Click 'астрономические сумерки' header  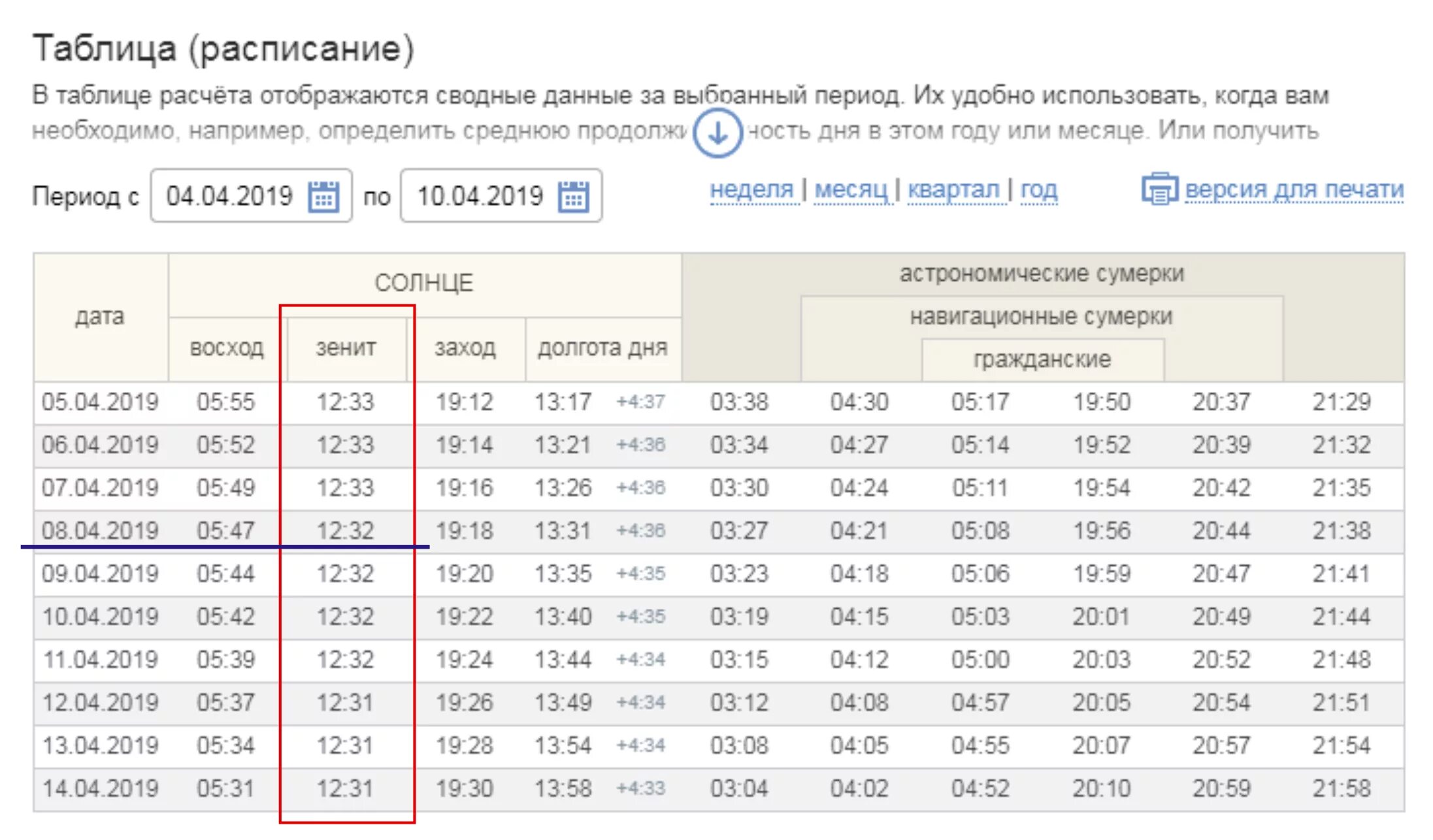[x=1042, y=273]
